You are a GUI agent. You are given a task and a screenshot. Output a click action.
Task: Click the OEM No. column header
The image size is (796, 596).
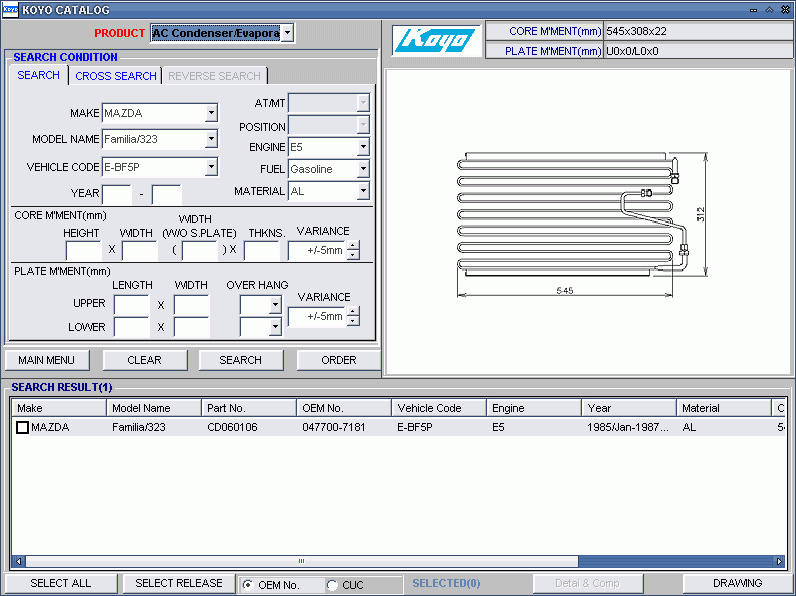344,408
